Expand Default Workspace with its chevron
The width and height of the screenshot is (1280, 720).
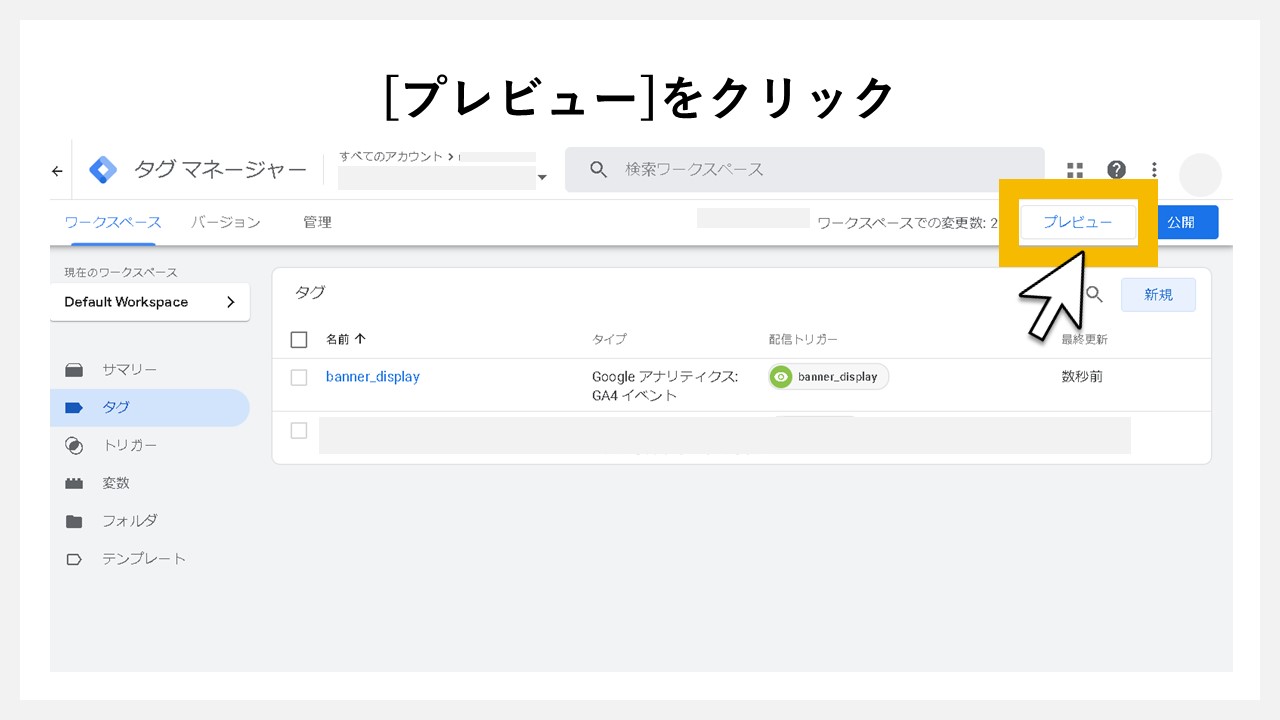[x=231, y=301]
